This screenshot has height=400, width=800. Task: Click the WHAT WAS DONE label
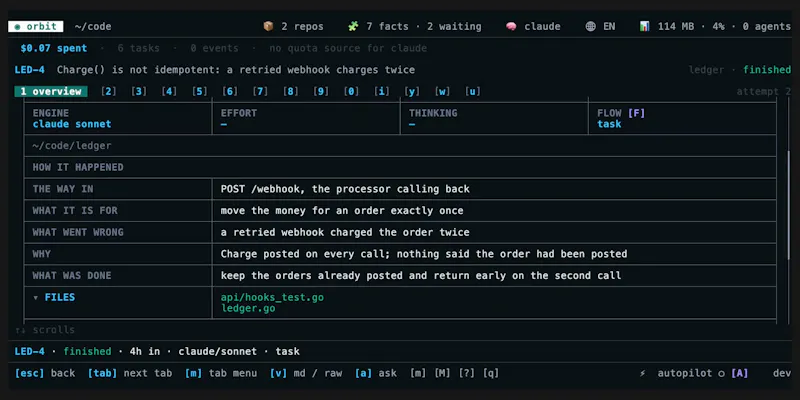(72, 276)
